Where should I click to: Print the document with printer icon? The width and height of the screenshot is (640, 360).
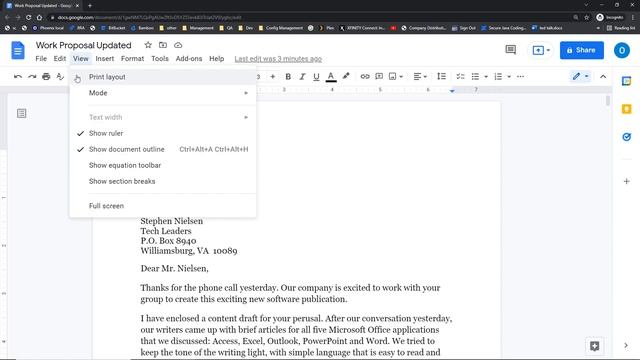46,76
